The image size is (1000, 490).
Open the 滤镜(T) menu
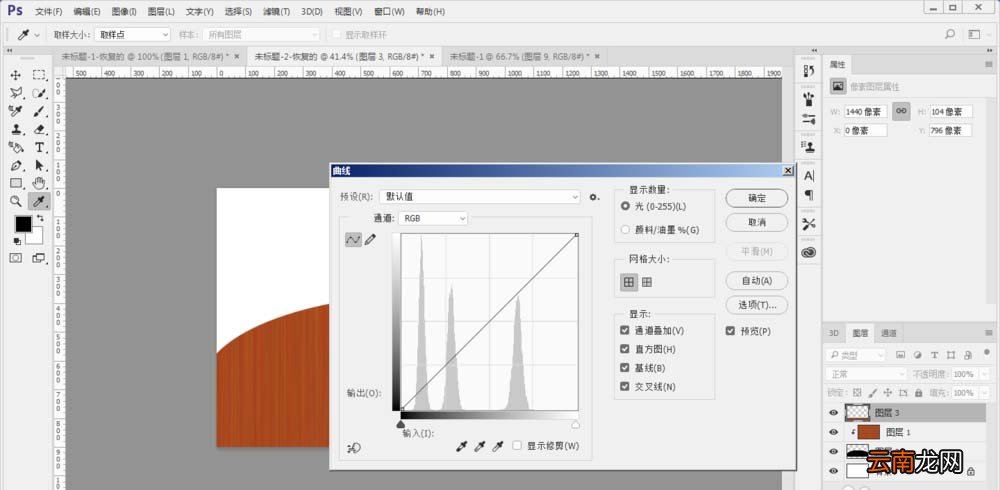(x=276, y=11)
